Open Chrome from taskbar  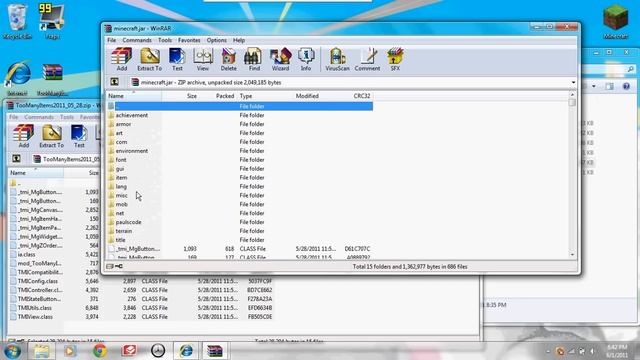100,351
